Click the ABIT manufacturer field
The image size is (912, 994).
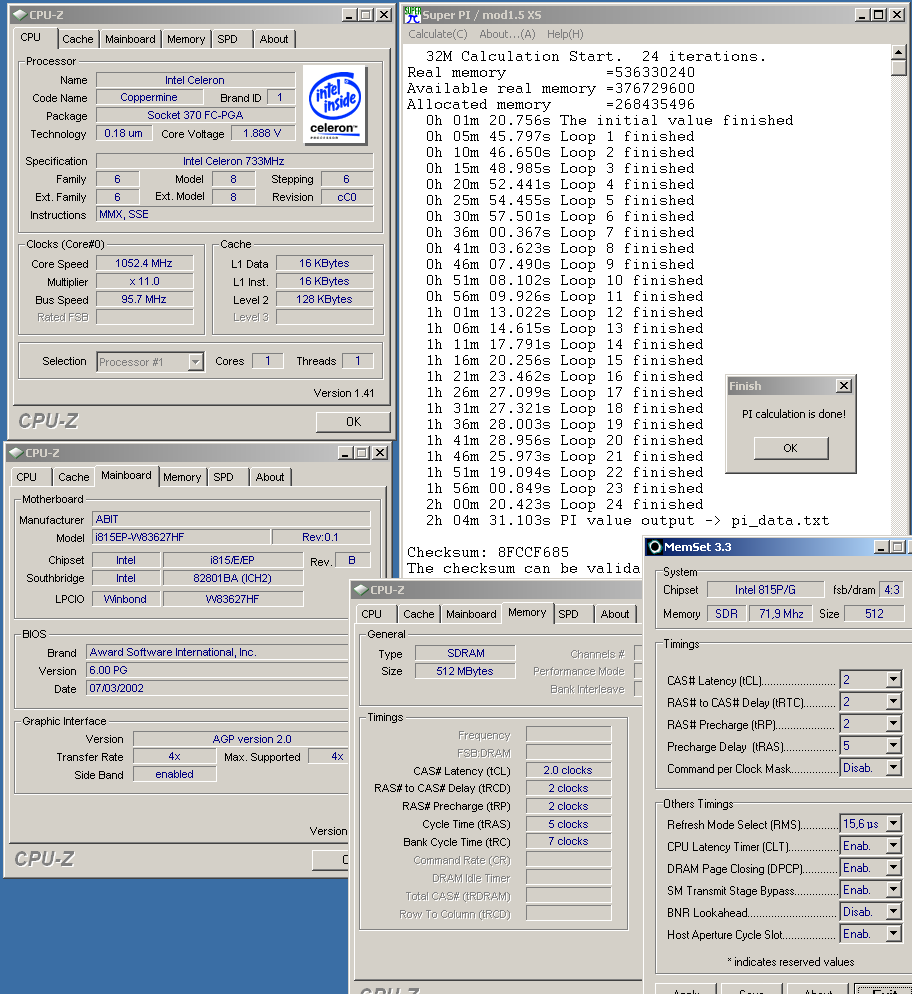click(231, 519)
